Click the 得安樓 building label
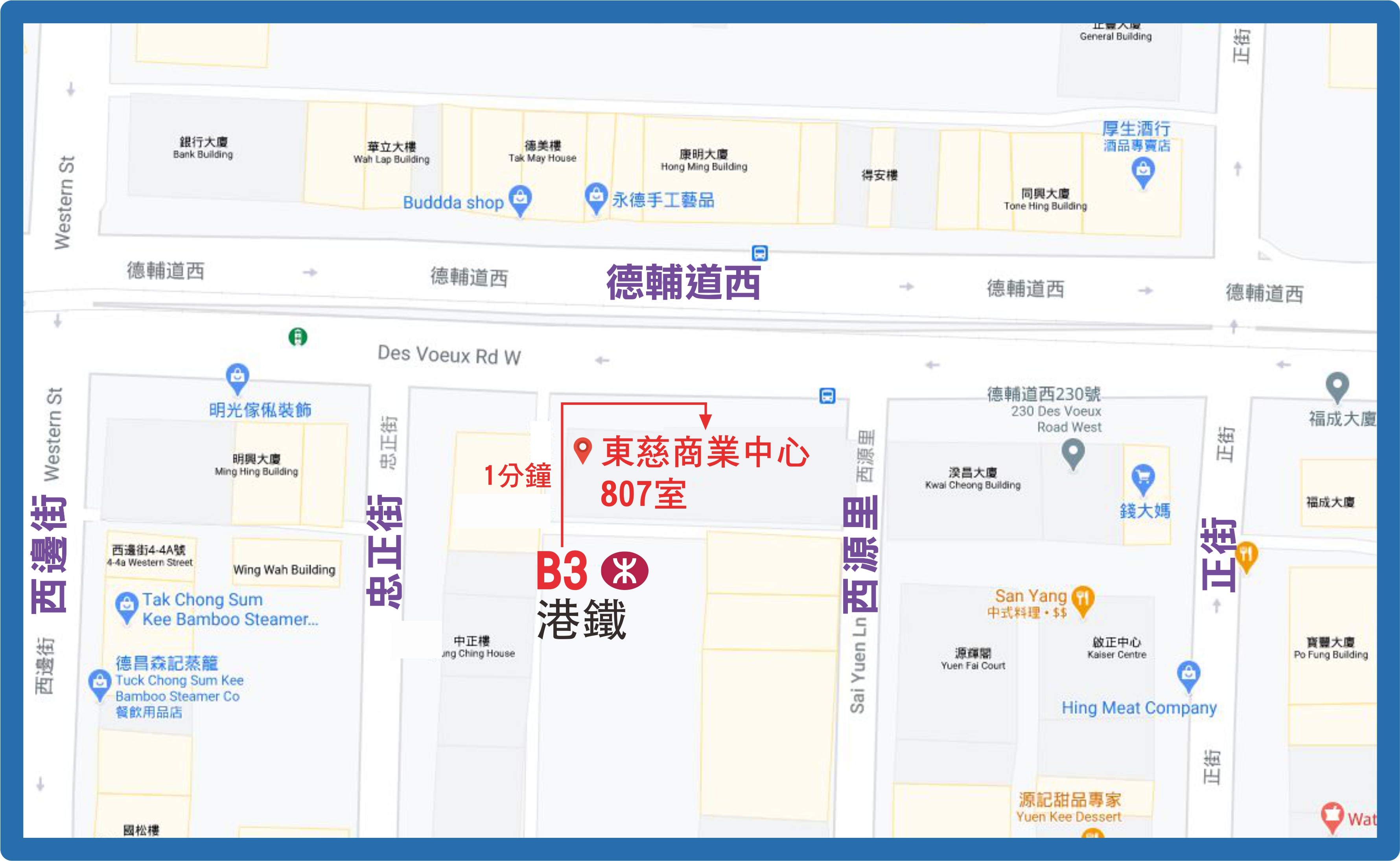Viewport: 1400px width, 861px height. (880, 175)
